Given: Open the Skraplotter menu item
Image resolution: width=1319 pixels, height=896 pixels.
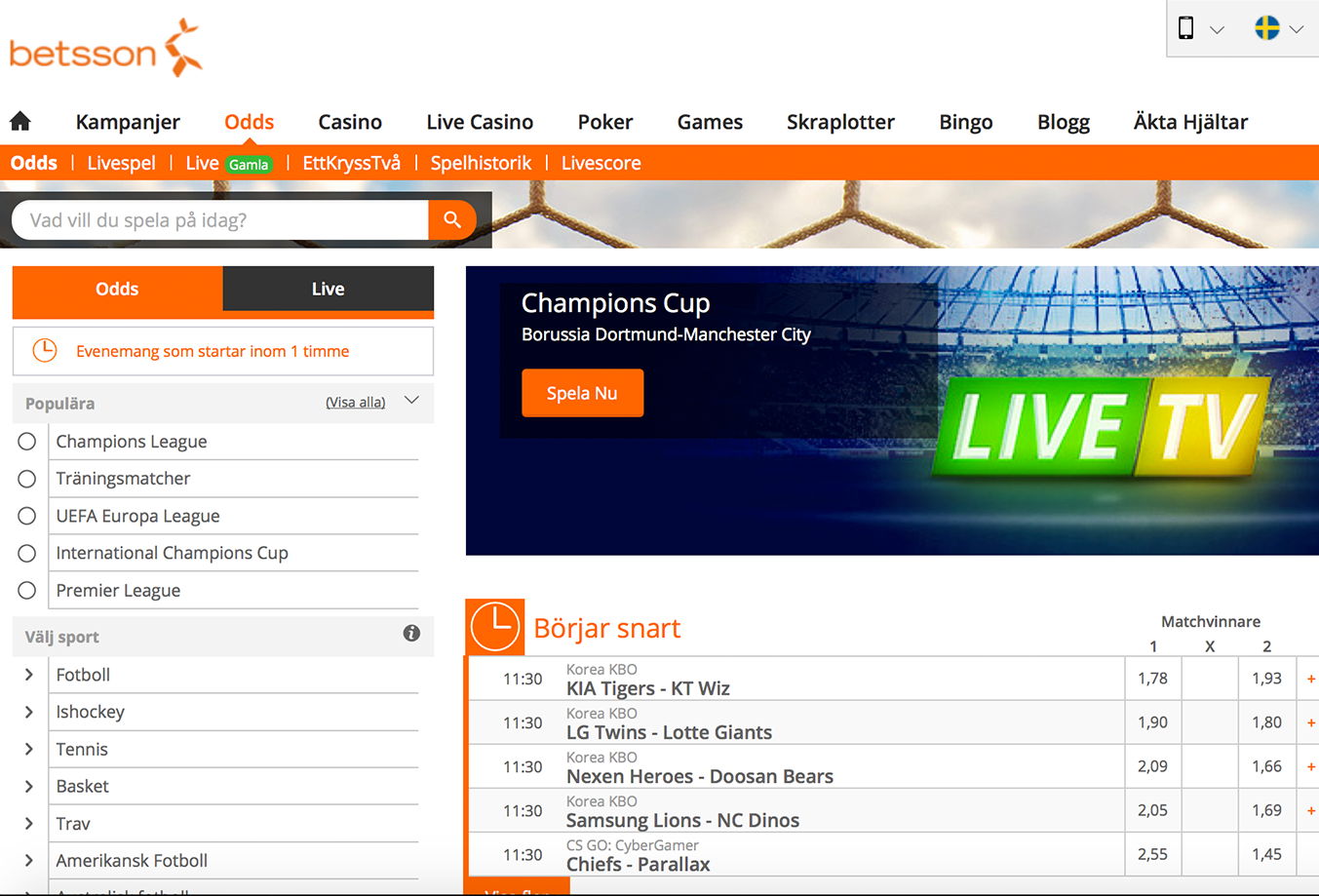Looking at the screenshot, I should (840, 122).
